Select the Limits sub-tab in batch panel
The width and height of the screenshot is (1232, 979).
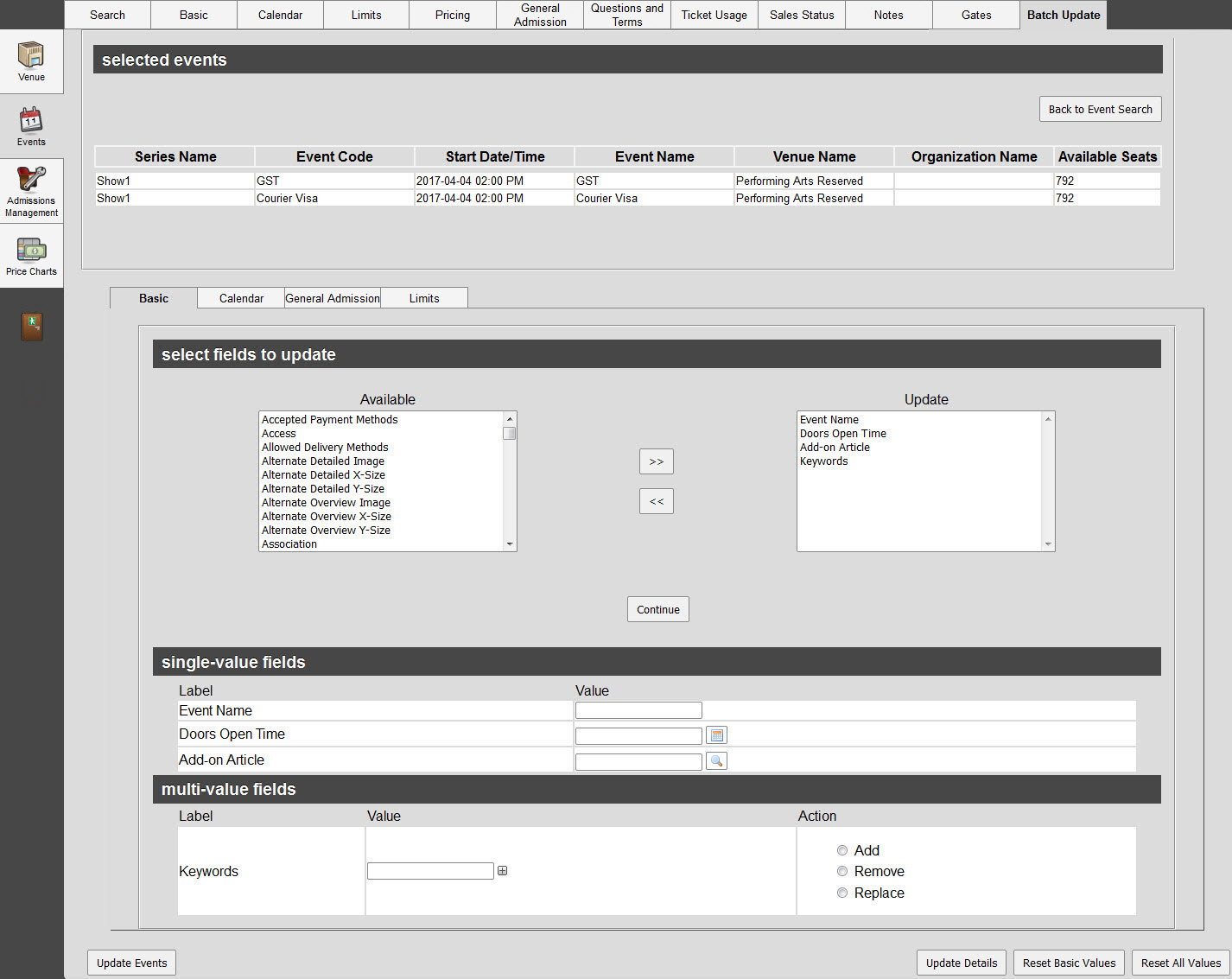point(424,298)
